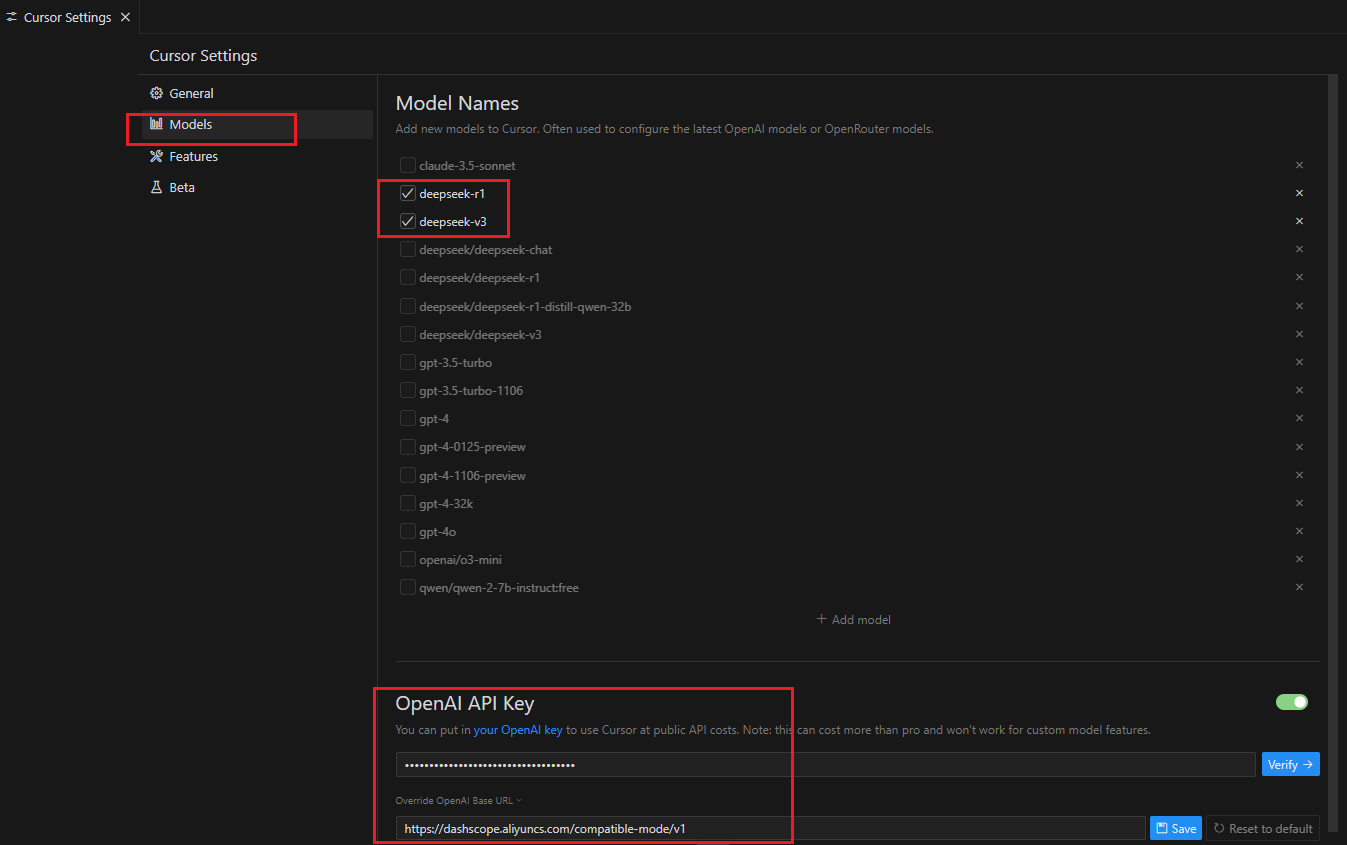
Task: Delete the deepseek-r1 model using its X icon
Action: pyautogui.click(x=1299, y=193)
